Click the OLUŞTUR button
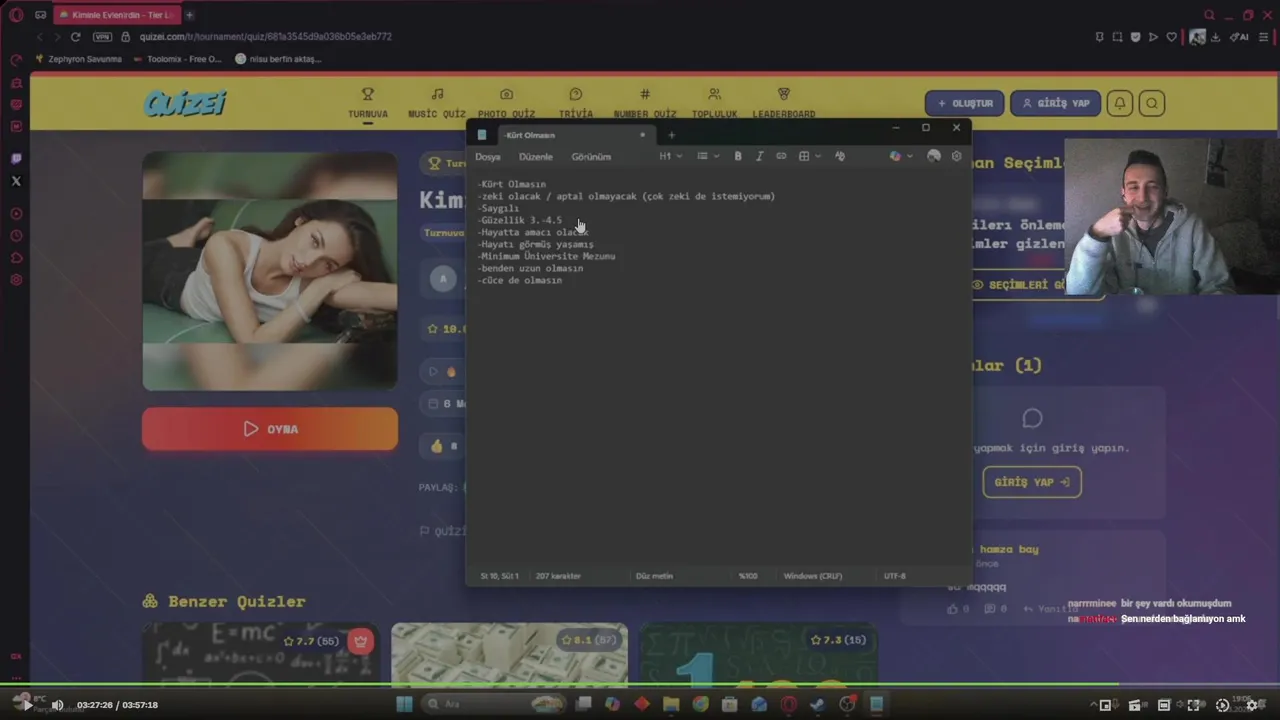Viewport: 1280px width, 720px height. 964,103
